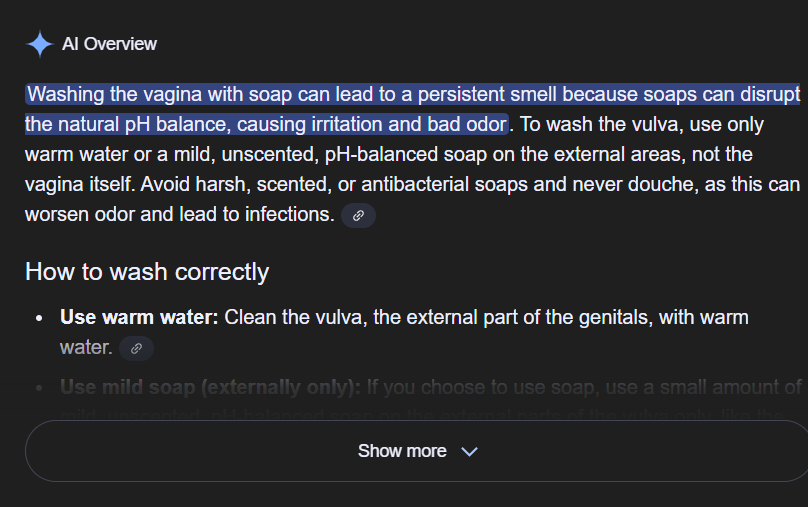Open the source link icon after 'infections.'
The height and width of the screenshot is (507, 808).
click(x=358, y=215)
